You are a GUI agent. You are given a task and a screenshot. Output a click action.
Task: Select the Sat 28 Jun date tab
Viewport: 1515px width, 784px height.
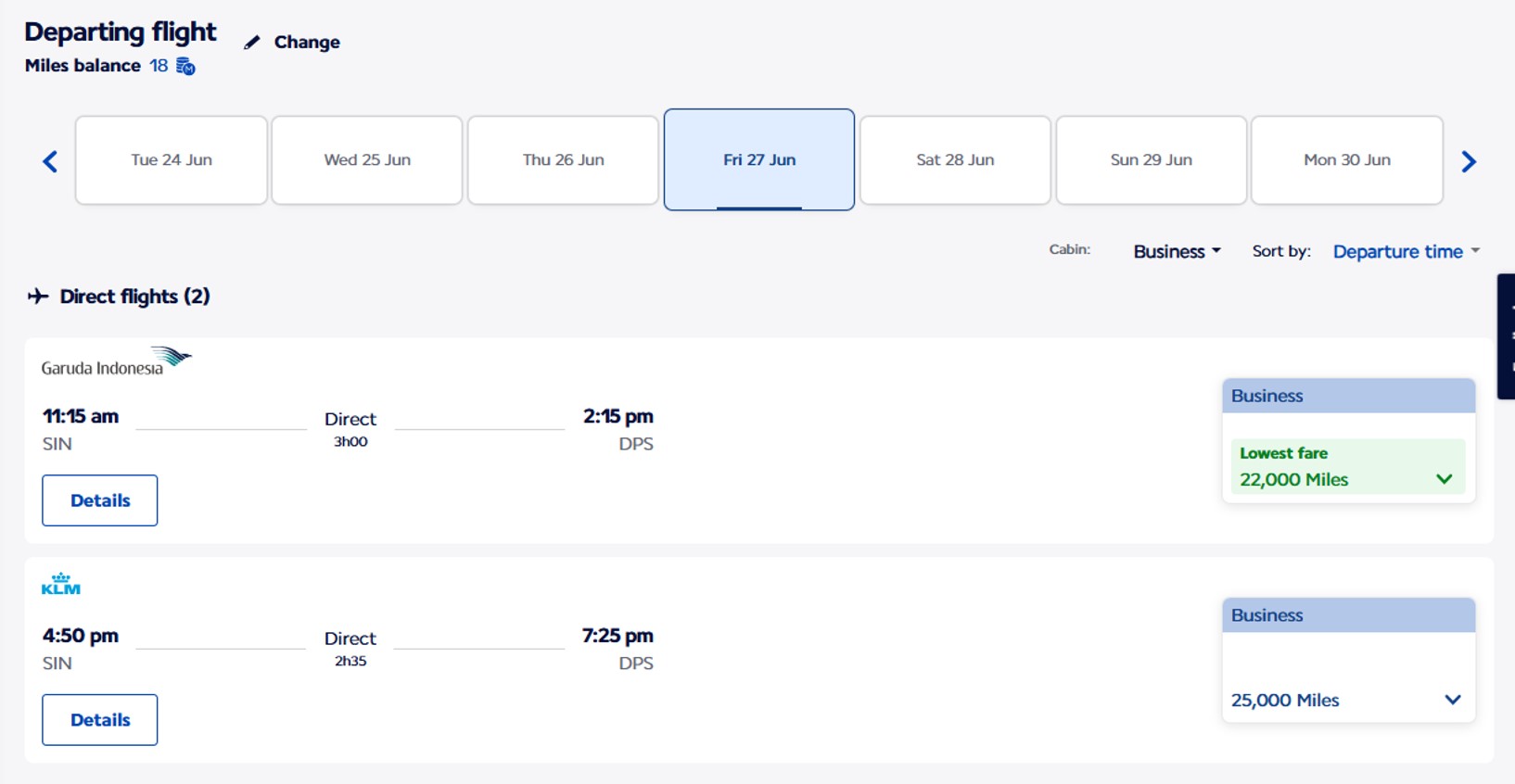955,160
